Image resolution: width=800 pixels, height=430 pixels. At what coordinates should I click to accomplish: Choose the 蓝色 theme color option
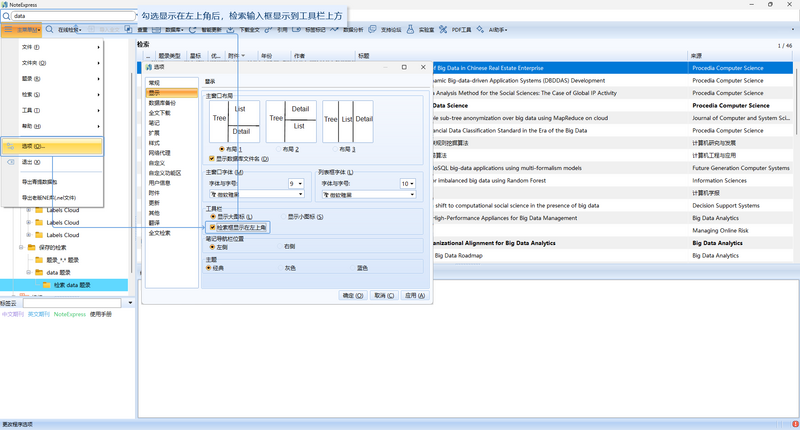[353, 268]
